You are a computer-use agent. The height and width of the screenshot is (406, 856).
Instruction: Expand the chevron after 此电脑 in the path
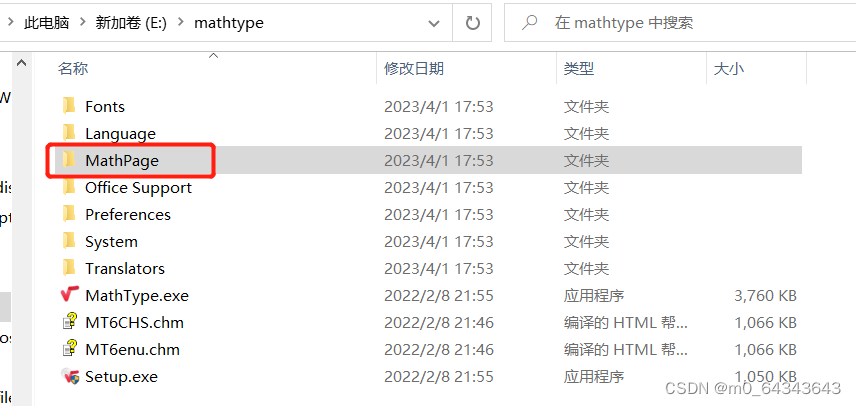(x=82, y=23)
